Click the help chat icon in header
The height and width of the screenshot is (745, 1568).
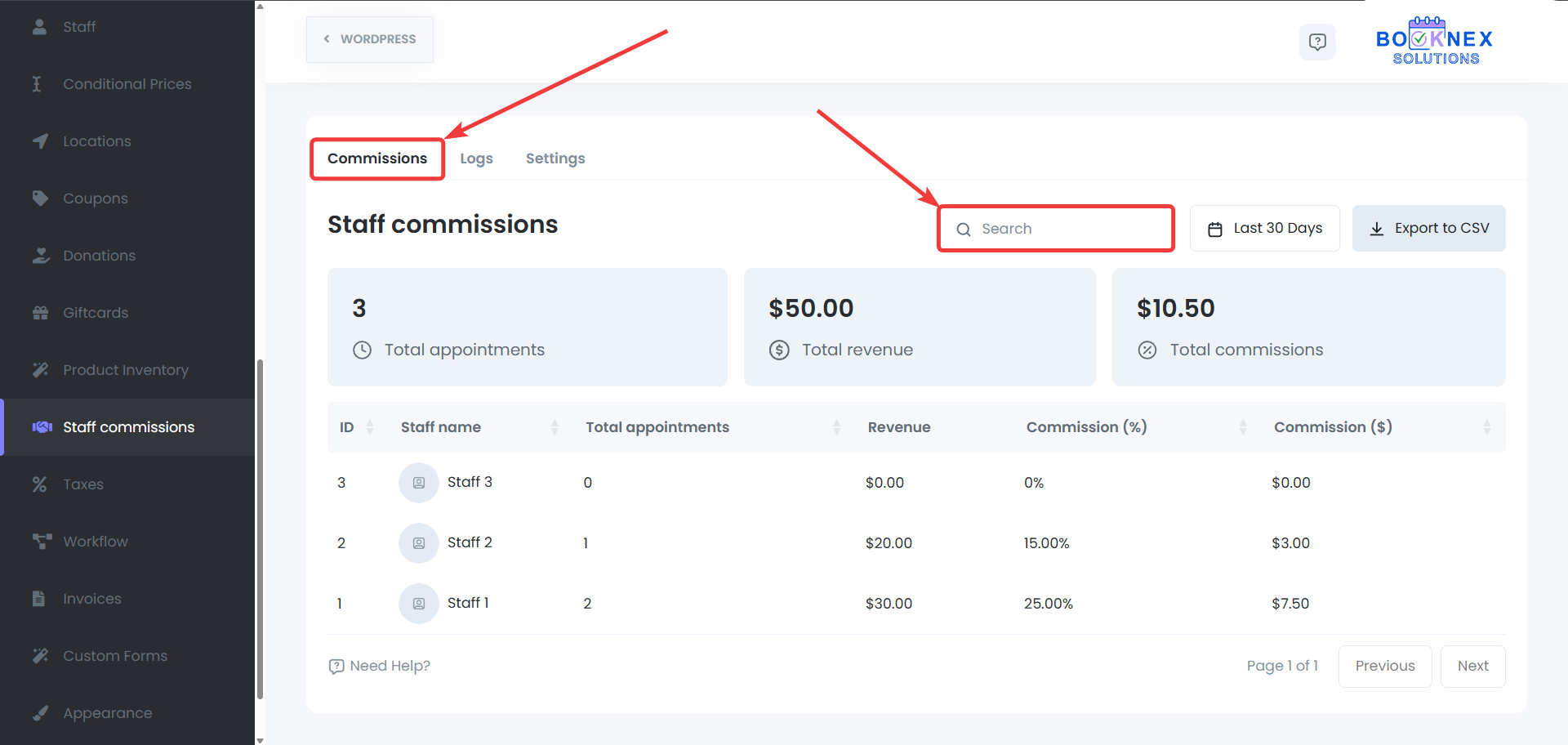tap(1316, 42)
